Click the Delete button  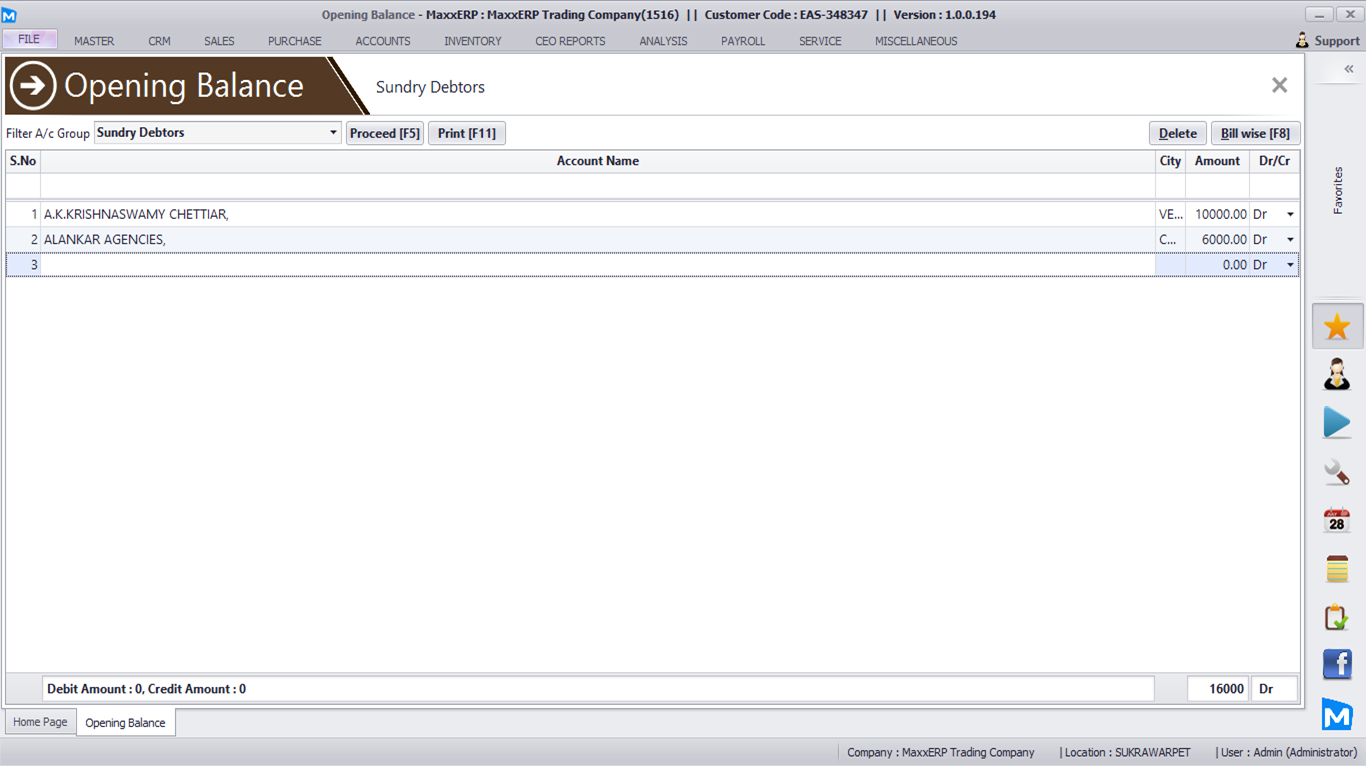[1177, 133]
